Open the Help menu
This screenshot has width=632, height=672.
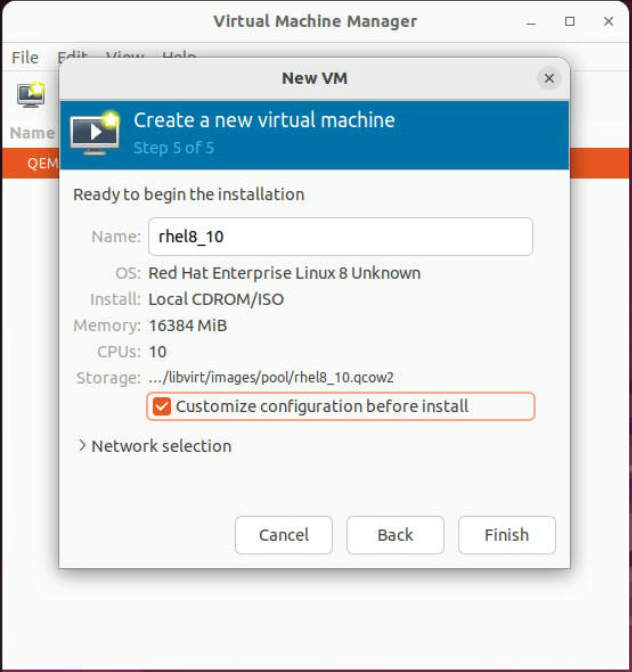178,58
